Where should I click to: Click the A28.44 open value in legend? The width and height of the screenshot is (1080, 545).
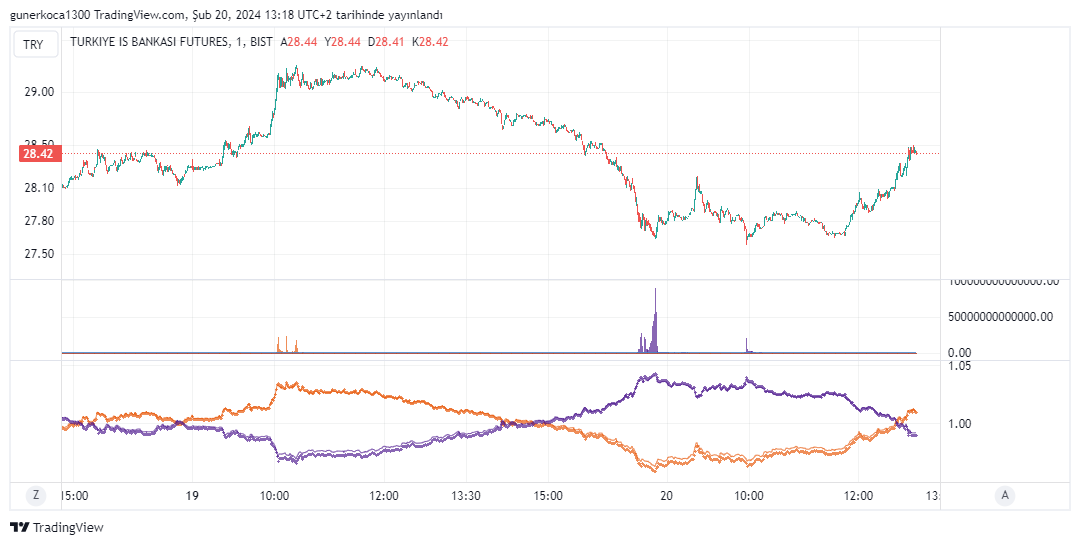pos(299,42)
